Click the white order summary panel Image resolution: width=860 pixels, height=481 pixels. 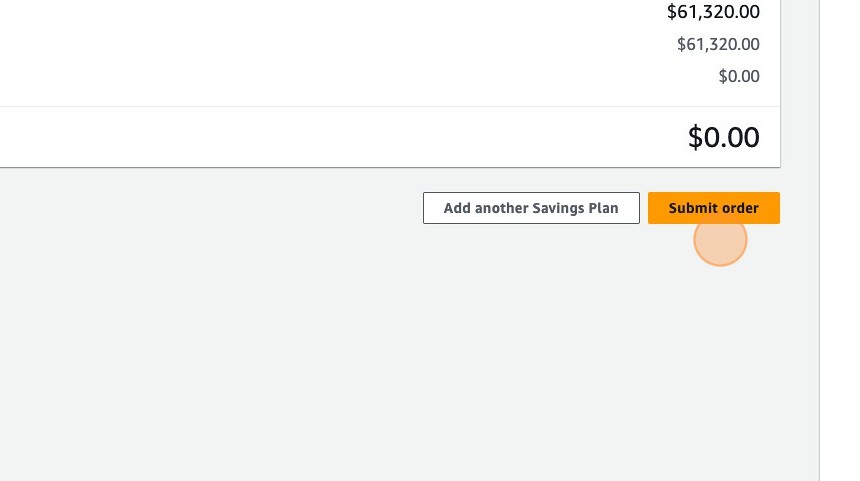coord(300,60)
